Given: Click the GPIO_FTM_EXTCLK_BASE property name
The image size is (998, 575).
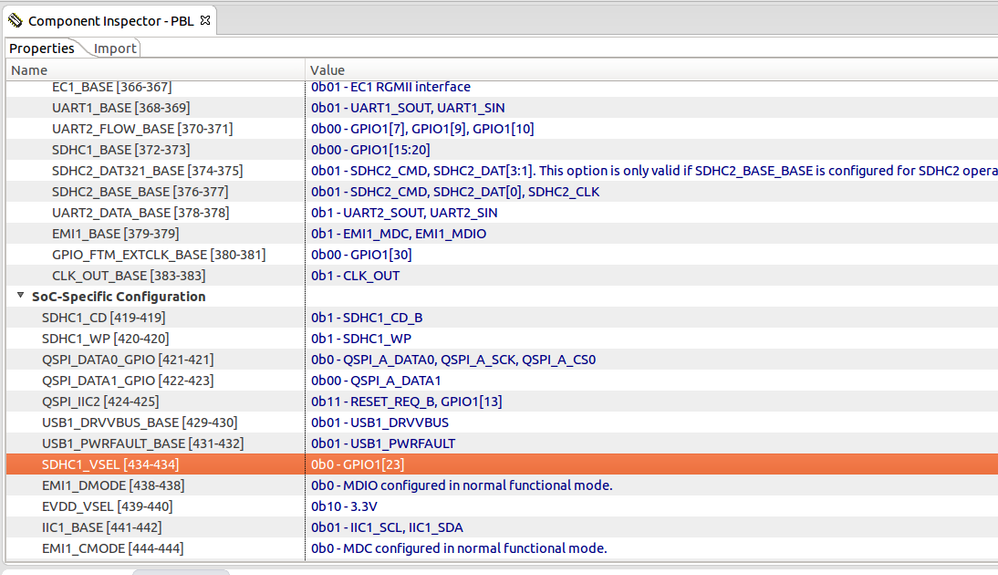Looking at the screenshot, I should [159, 255].
